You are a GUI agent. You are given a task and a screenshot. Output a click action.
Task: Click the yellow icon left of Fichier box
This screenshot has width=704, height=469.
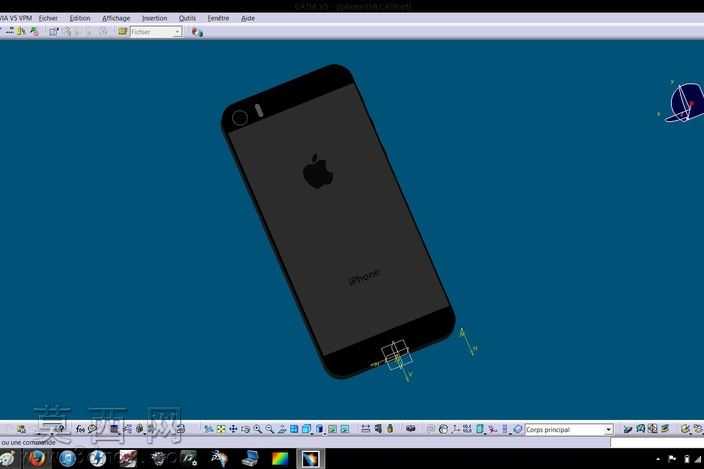[x=122, y=31]
